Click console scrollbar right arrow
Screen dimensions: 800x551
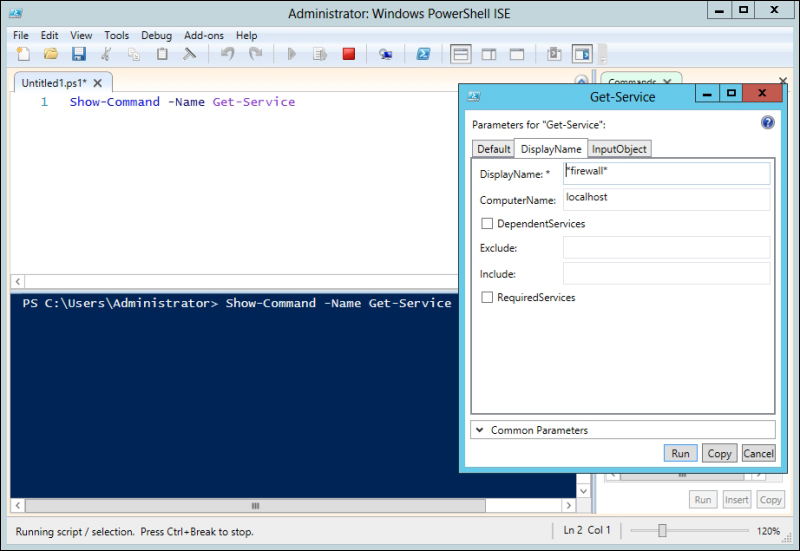[569, 506]
